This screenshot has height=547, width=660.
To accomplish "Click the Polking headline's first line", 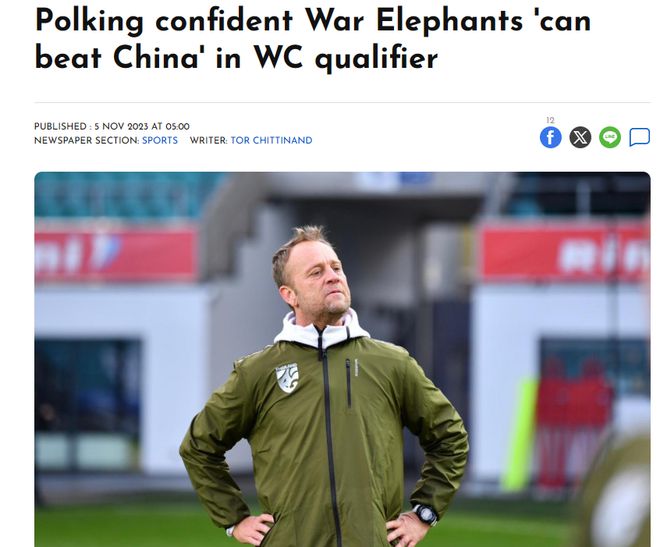I will (x=313, y=20).
